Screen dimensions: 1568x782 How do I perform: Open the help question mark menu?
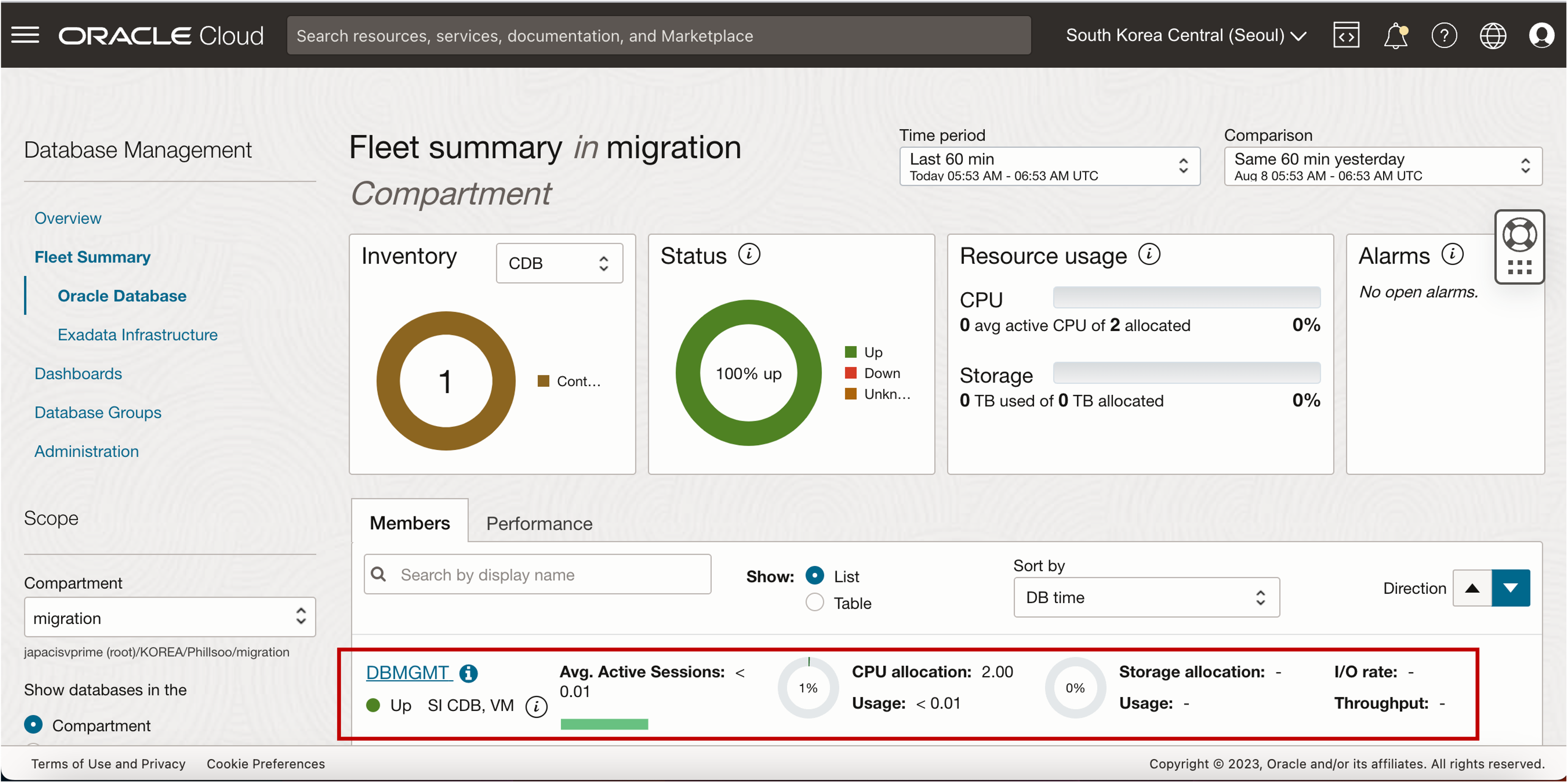tap(1444, 35)
